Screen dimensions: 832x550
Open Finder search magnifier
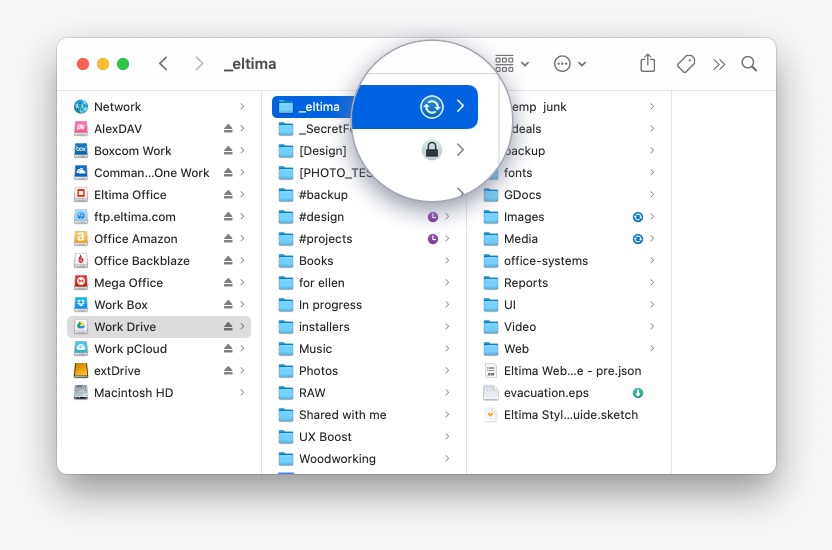click(x=749, y=64)
